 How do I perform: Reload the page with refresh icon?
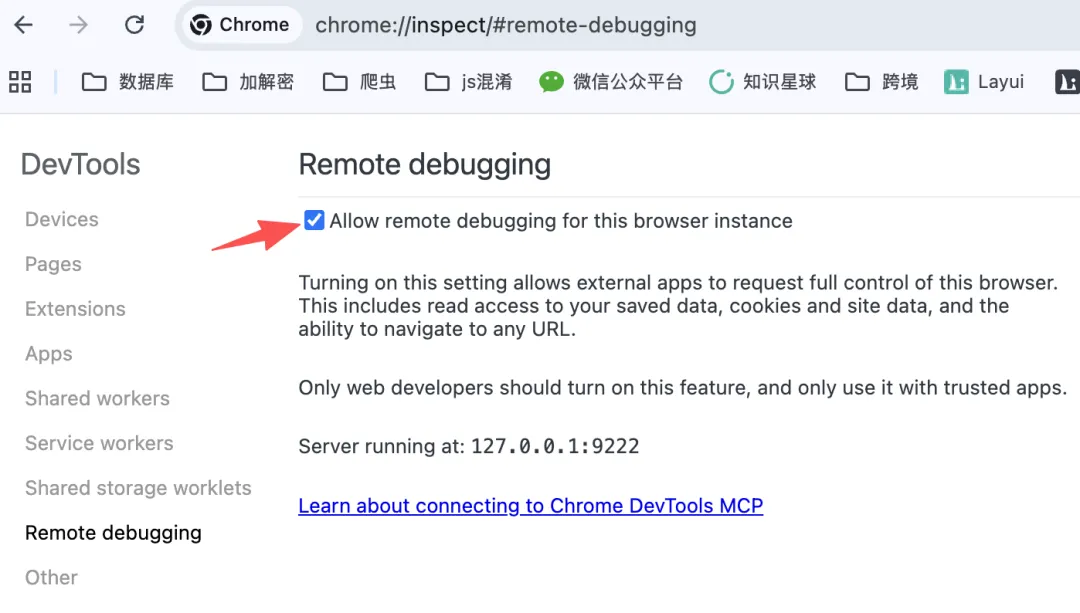pyautogui.click(x=135, y=25)
